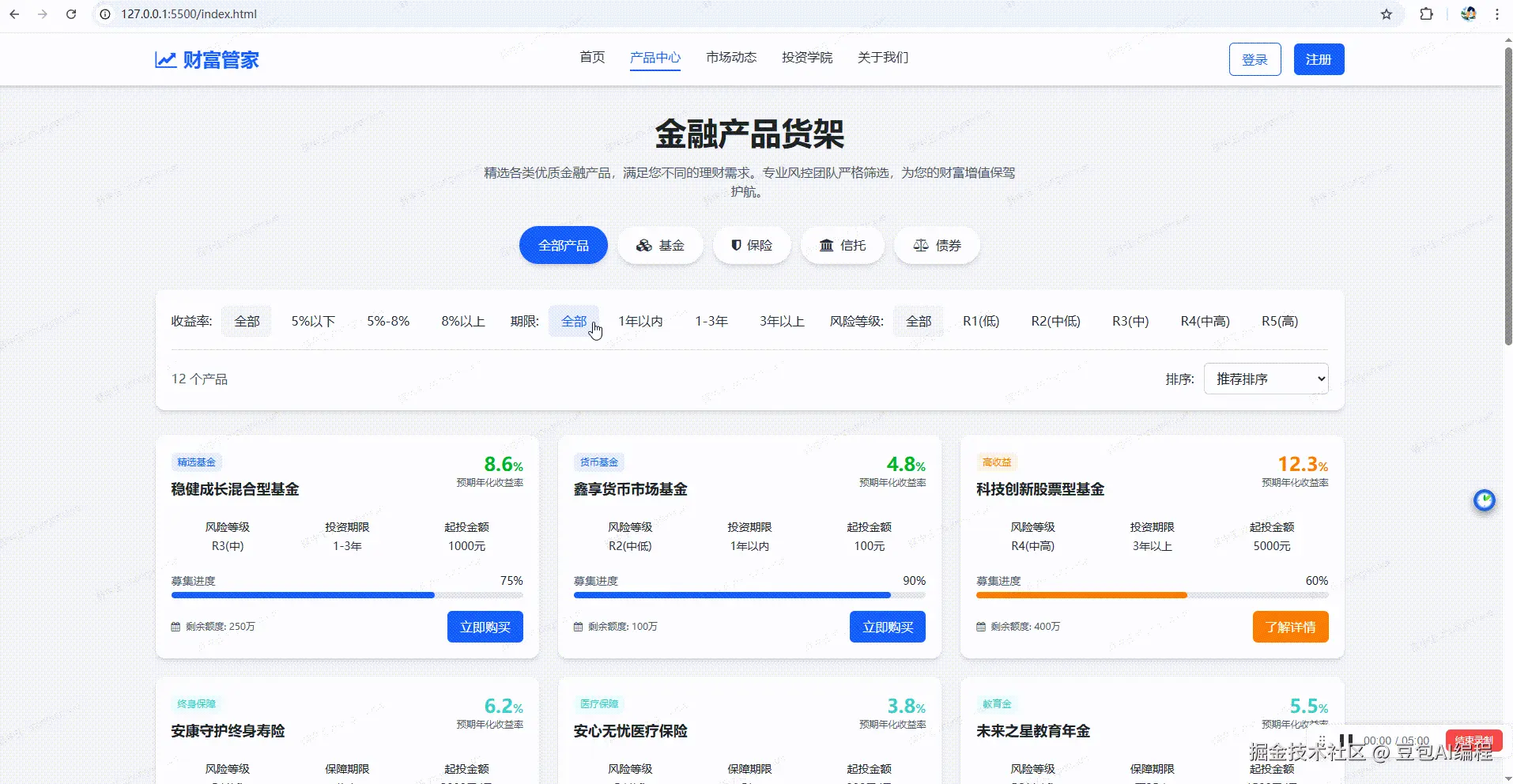
Task: Click the 75% 募集进度 progress bar
Action: (347, 595)
